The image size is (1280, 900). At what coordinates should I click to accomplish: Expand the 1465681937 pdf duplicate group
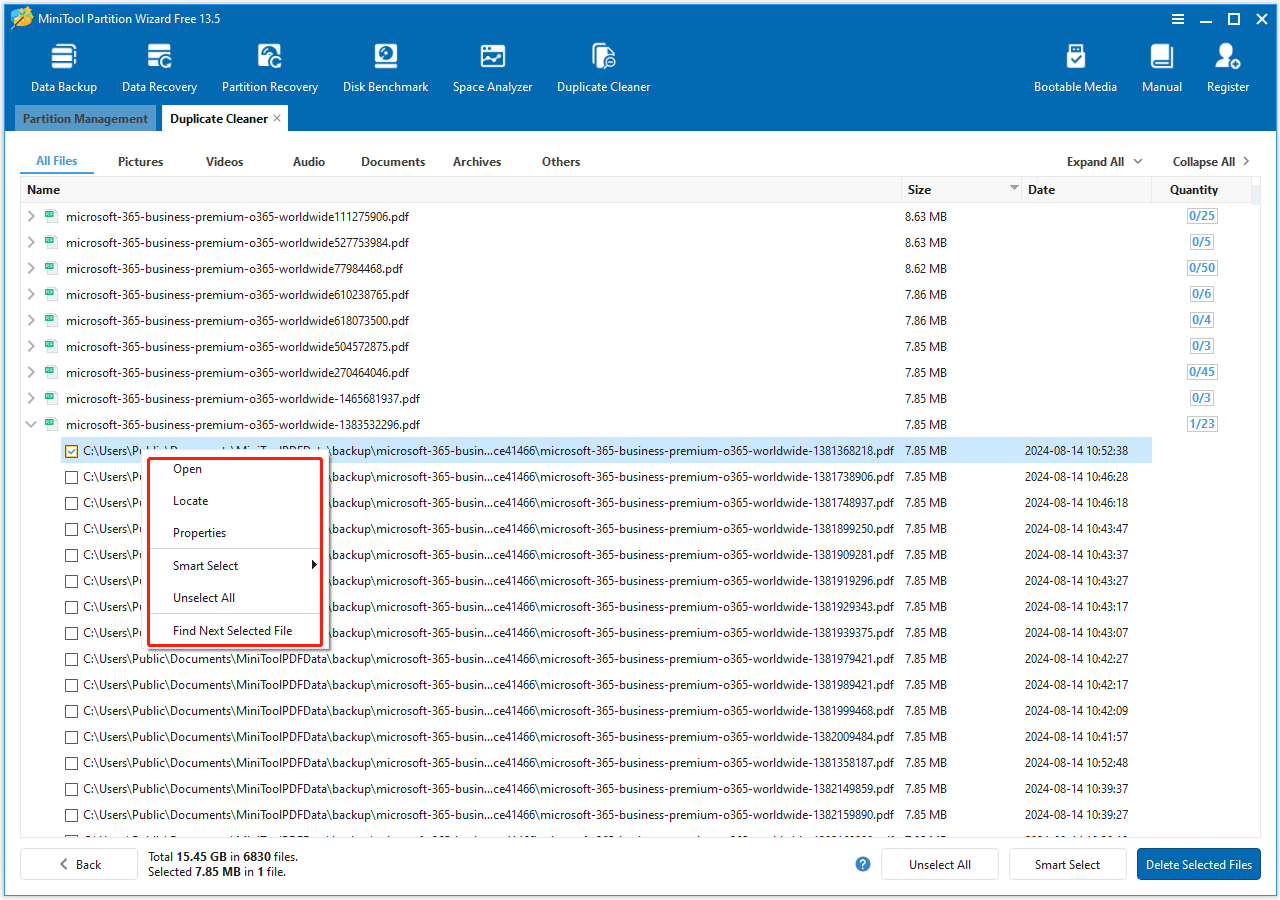click(30, 398)
